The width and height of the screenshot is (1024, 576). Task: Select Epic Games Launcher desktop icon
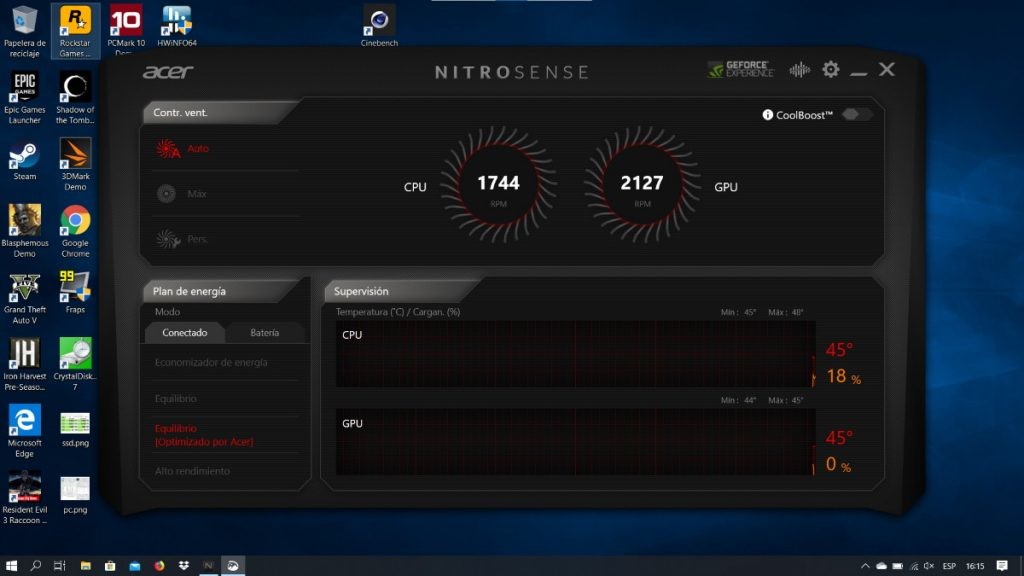click(x=25, y=98)
